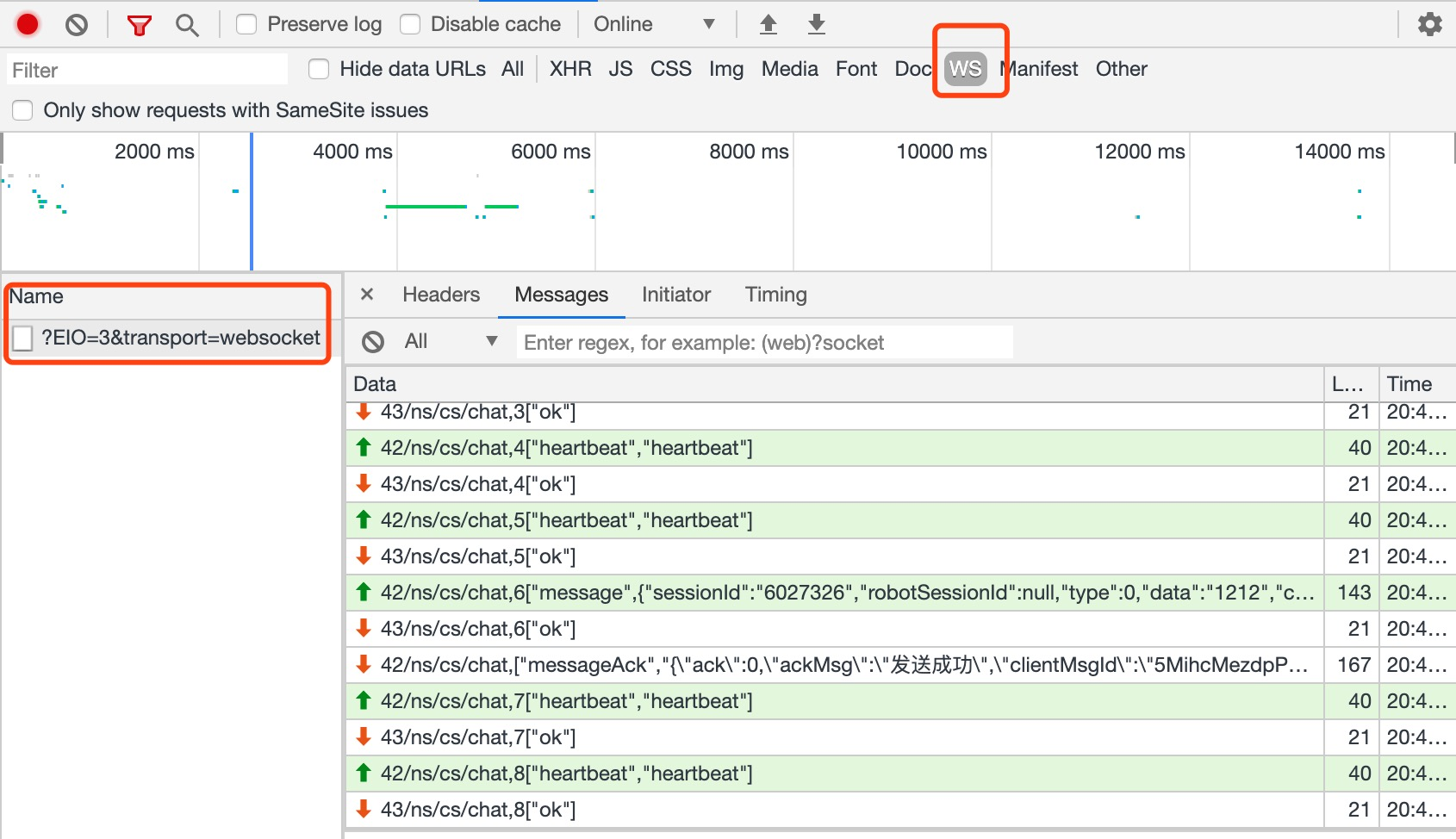Filter requests by Other
The height and width of the screenshot is (839, 1456).
(x=1122, y=69)
